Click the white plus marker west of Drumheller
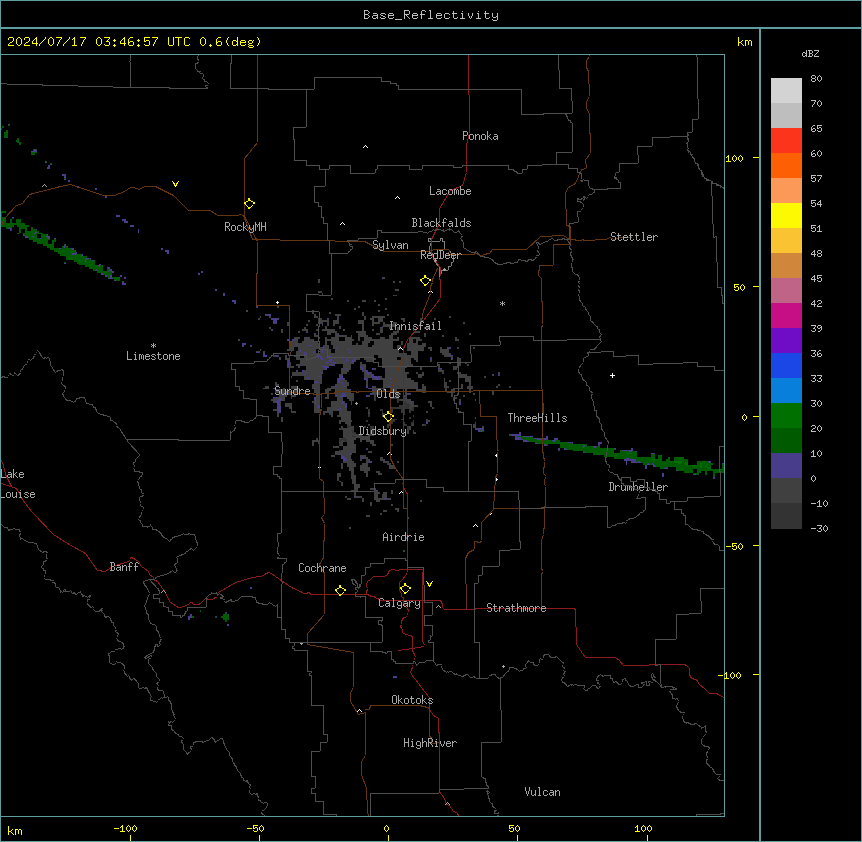862x842 pixels. (x=612, y=375)
